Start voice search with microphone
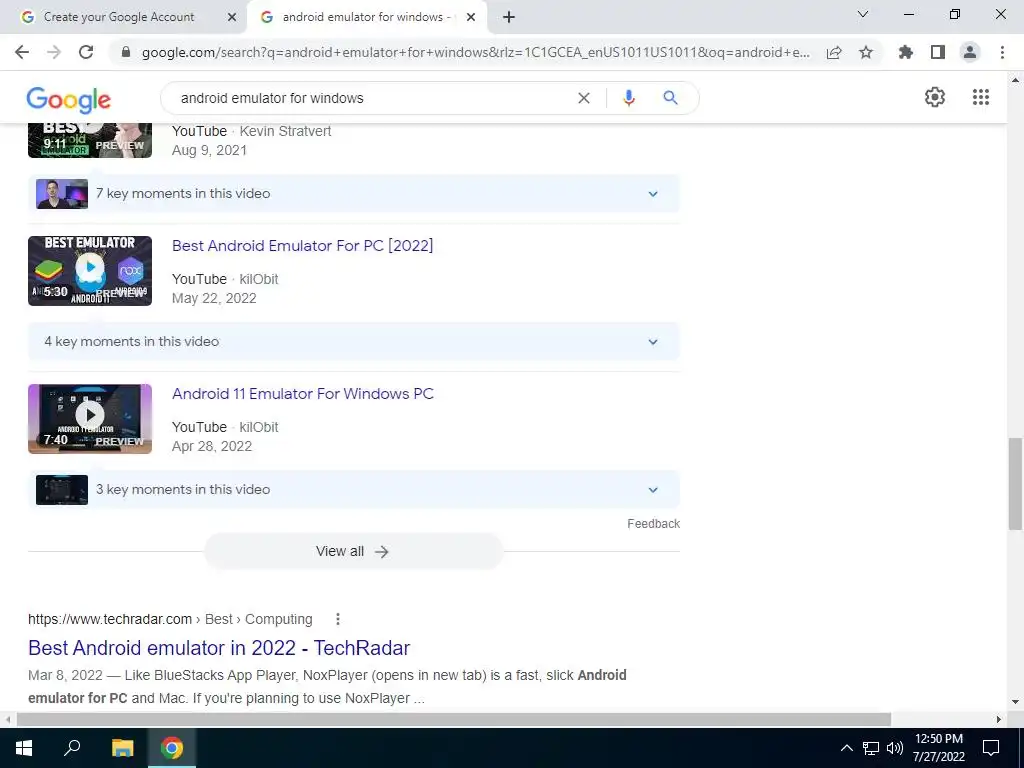Screen dimensions: 1024x768 tap(629, 98)
